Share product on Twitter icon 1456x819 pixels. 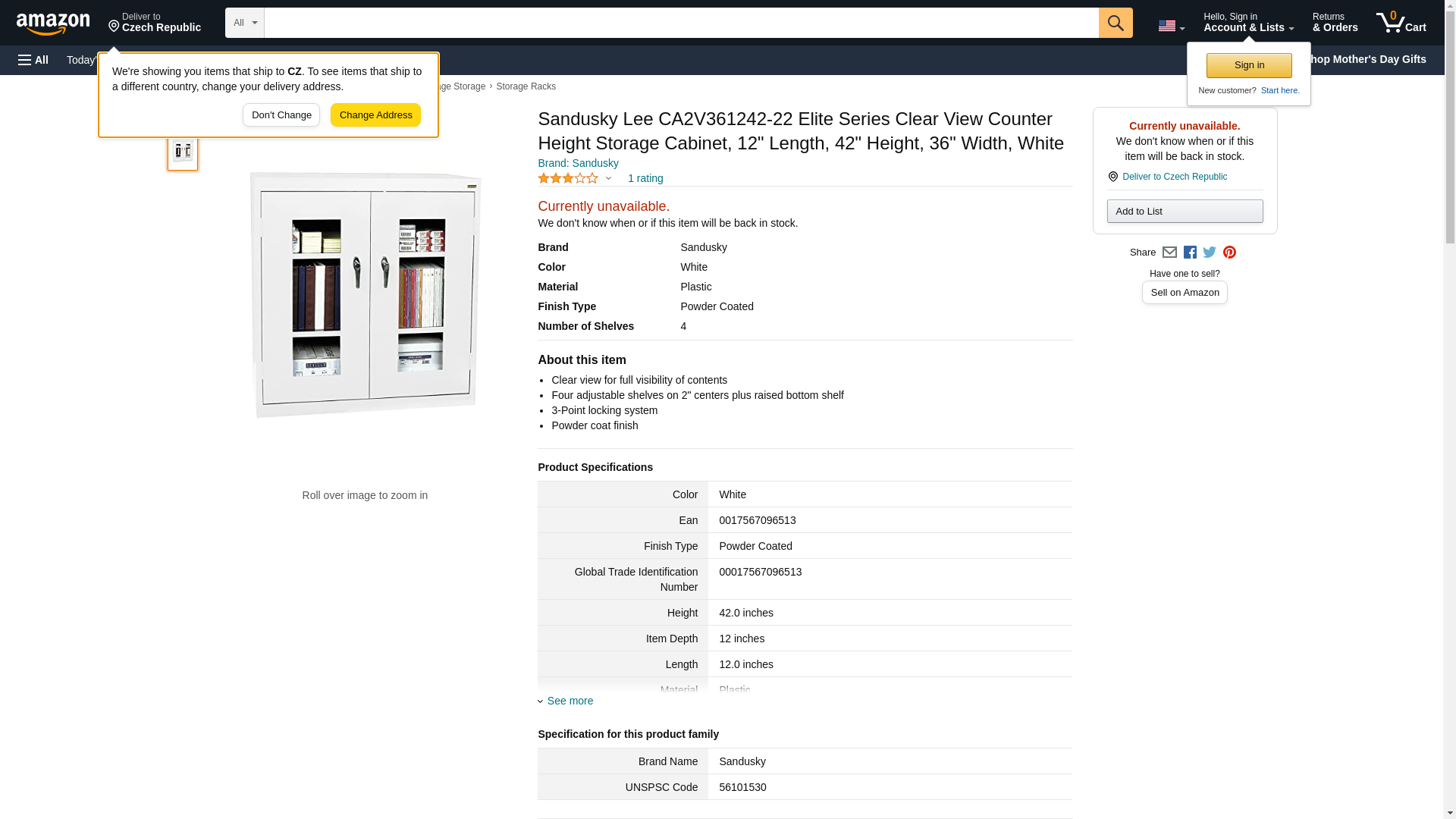(1210, 253)
